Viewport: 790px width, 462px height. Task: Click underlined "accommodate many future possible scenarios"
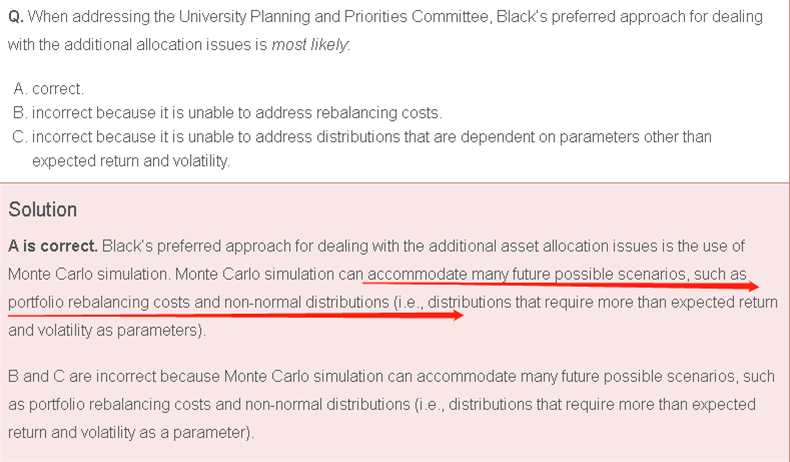(522, 274)
